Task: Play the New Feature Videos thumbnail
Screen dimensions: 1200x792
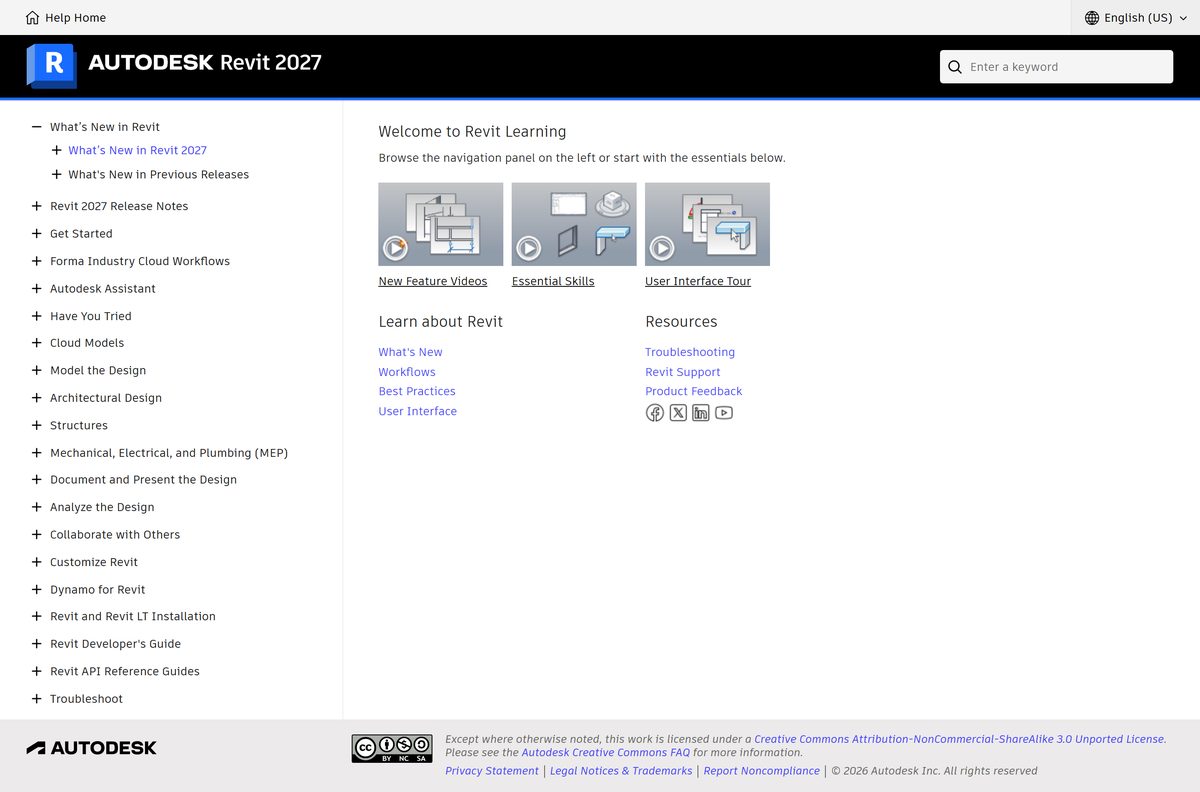Action: tap(441, 224)
